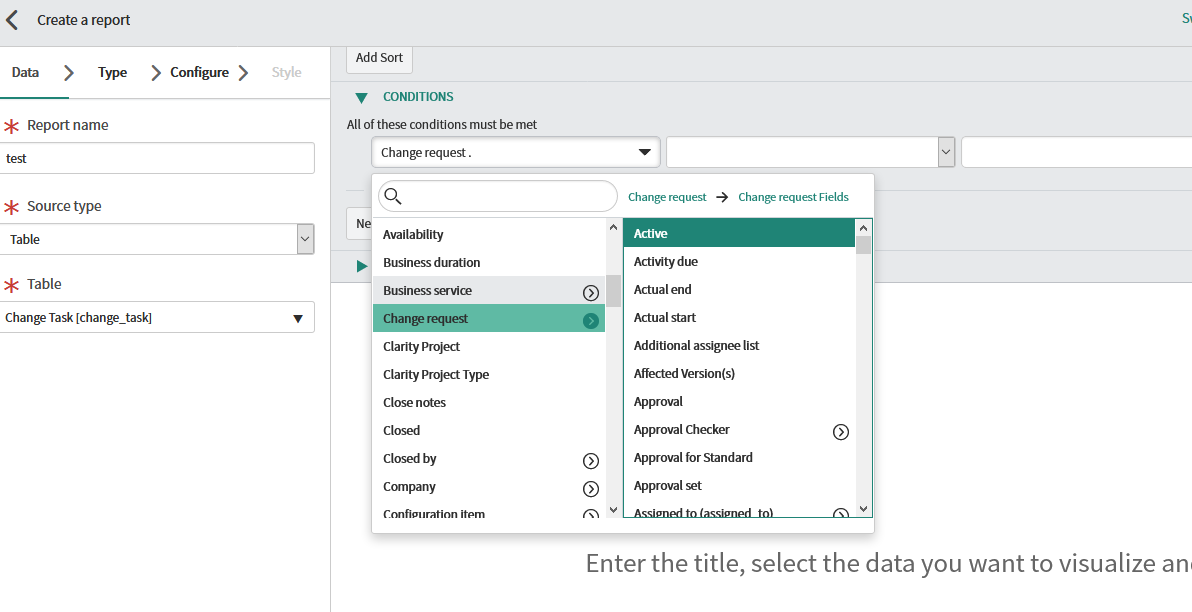Click the back arrow beside Create a report
This screenshot has height=612, width=1192.
click(13, 20)
